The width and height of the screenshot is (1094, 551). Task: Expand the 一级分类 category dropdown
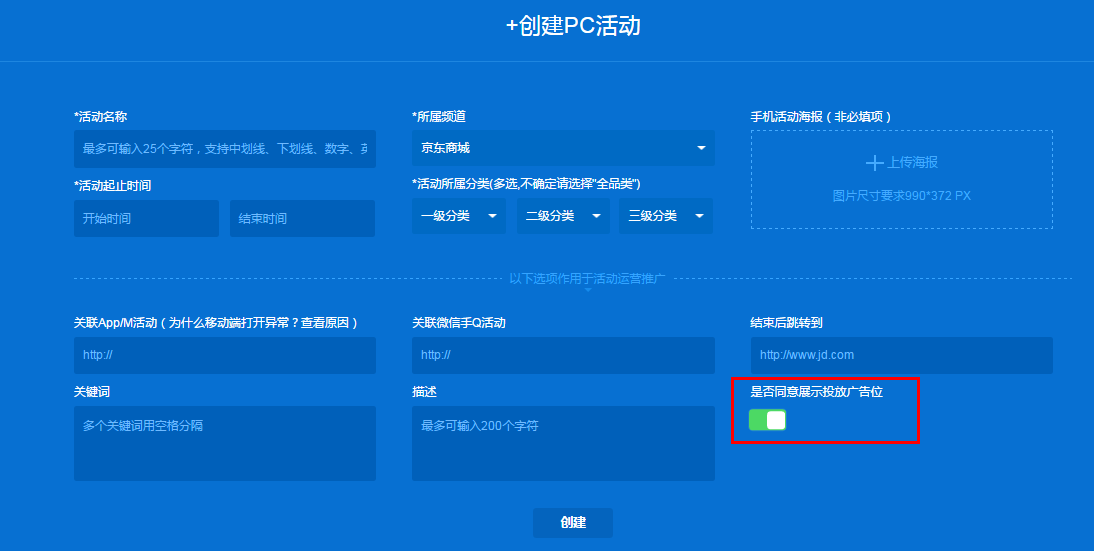pyautogui.click(x=459, y=216)
